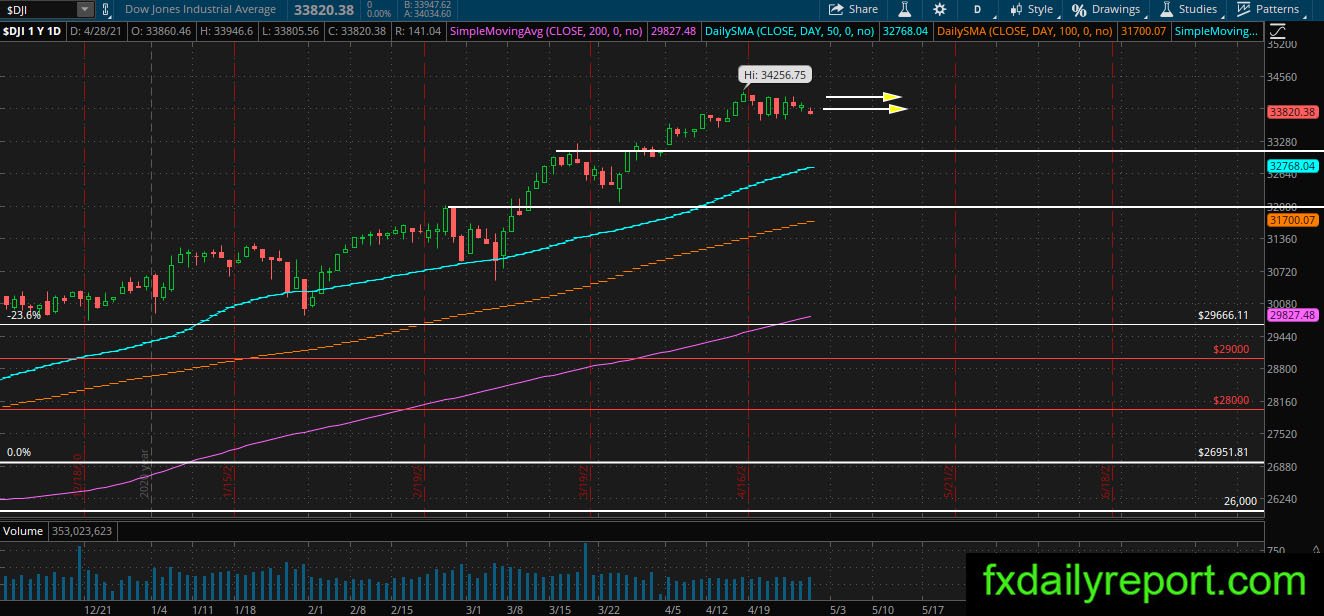The height and width of the screenshot is (616, 1324).
Task: Click the 26,000 level label
Action: pyautogui.click(x=1240, y=501)
